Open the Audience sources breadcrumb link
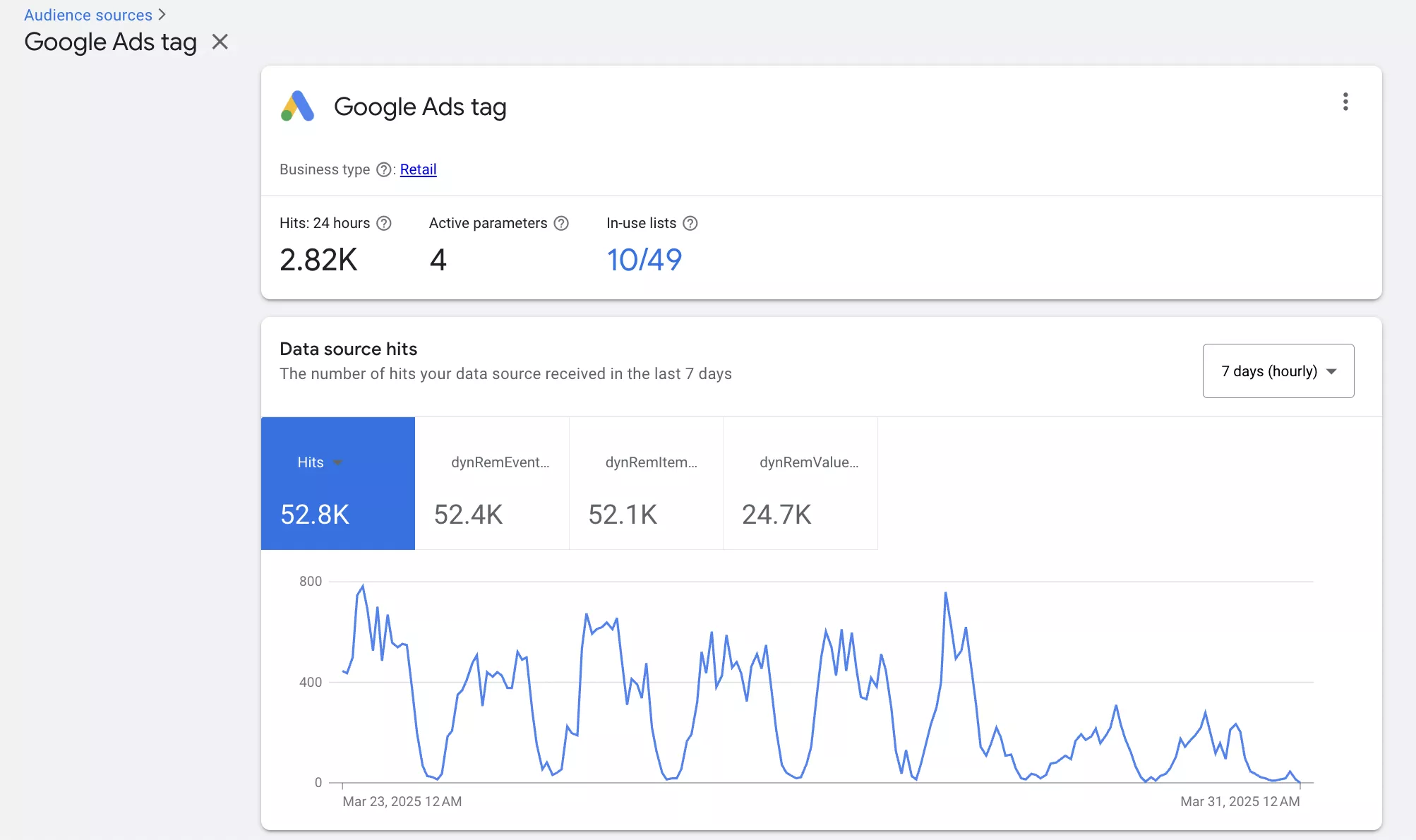 point(88,15)
